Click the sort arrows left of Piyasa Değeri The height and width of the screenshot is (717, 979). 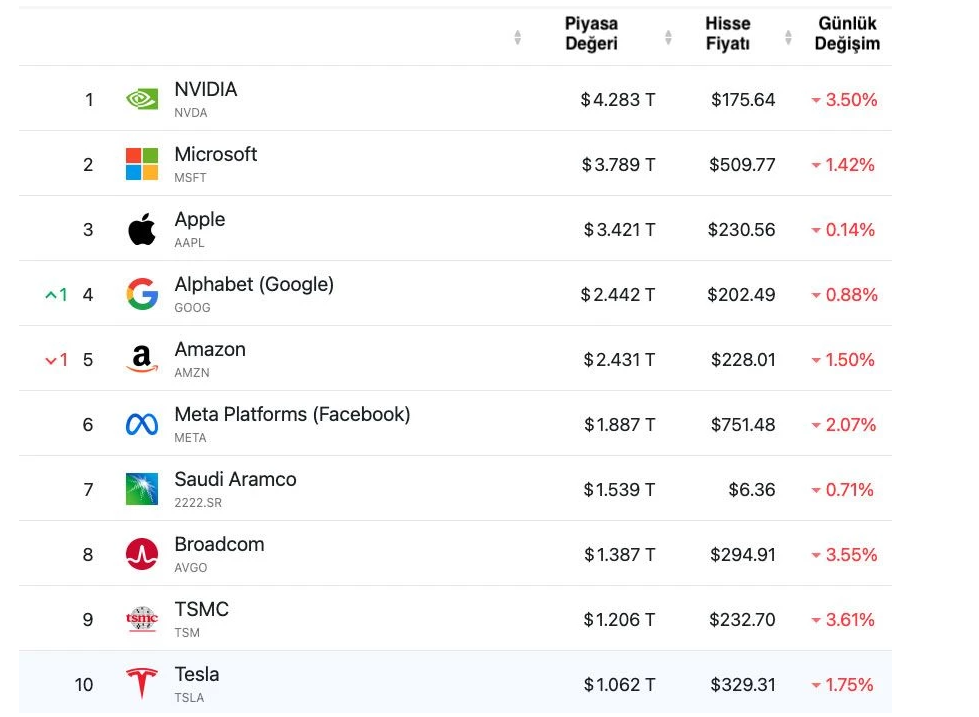tap(517, 37)
